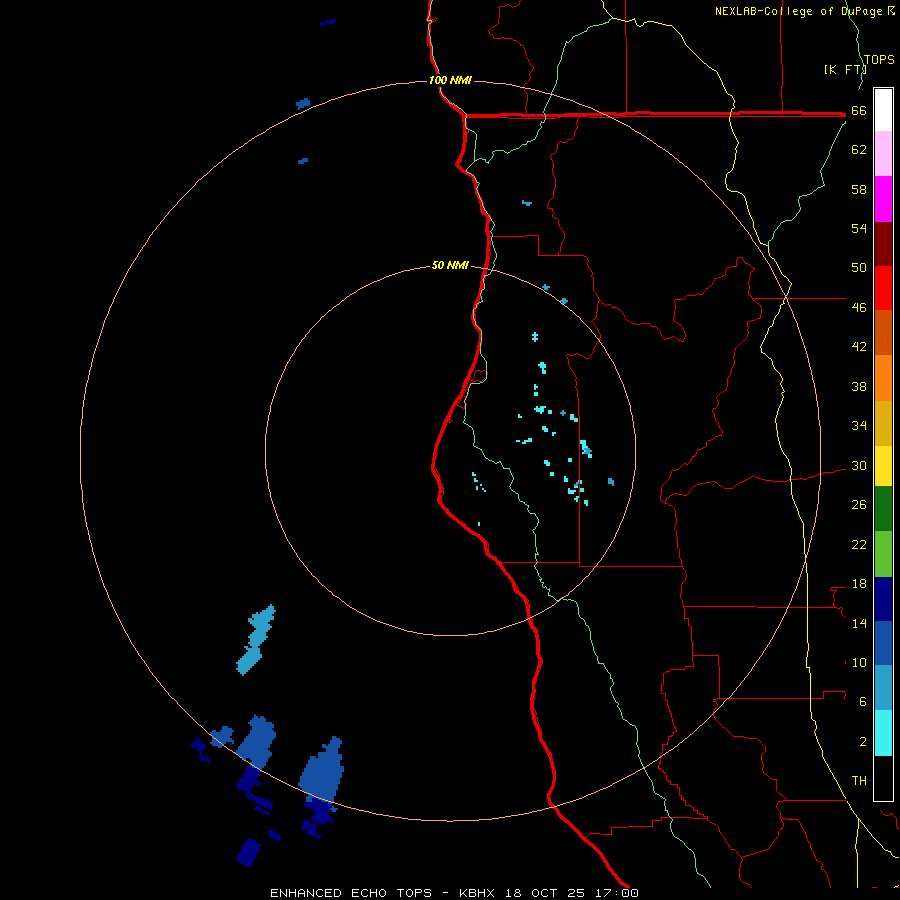Click the legend value 66

[x=859, y=110]
